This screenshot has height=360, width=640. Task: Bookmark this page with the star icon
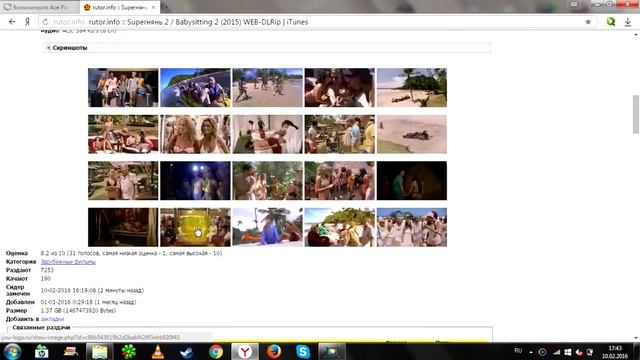[x=588, y=22]
